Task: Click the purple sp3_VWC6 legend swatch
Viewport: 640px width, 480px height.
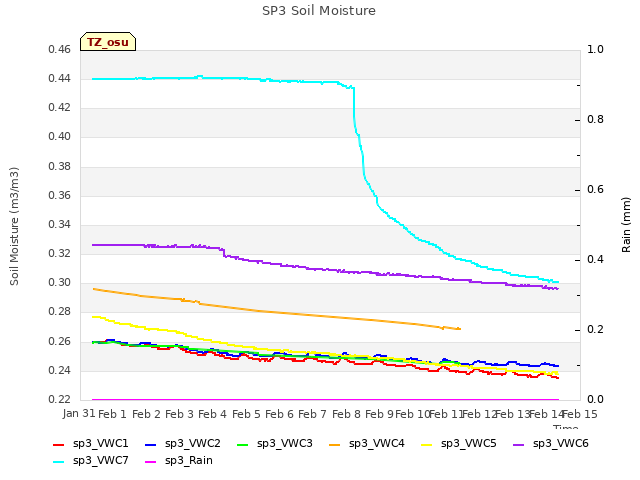Action: pyautogui.click(x=518, y=445)
